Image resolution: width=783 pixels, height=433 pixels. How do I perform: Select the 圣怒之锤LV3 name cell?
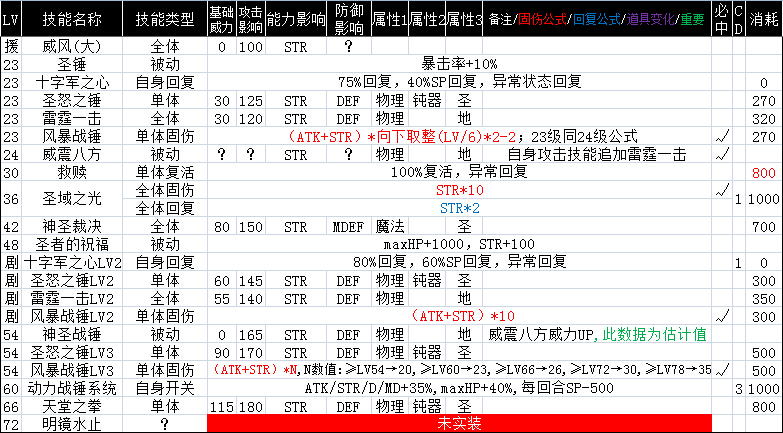(x=72, y=352)
